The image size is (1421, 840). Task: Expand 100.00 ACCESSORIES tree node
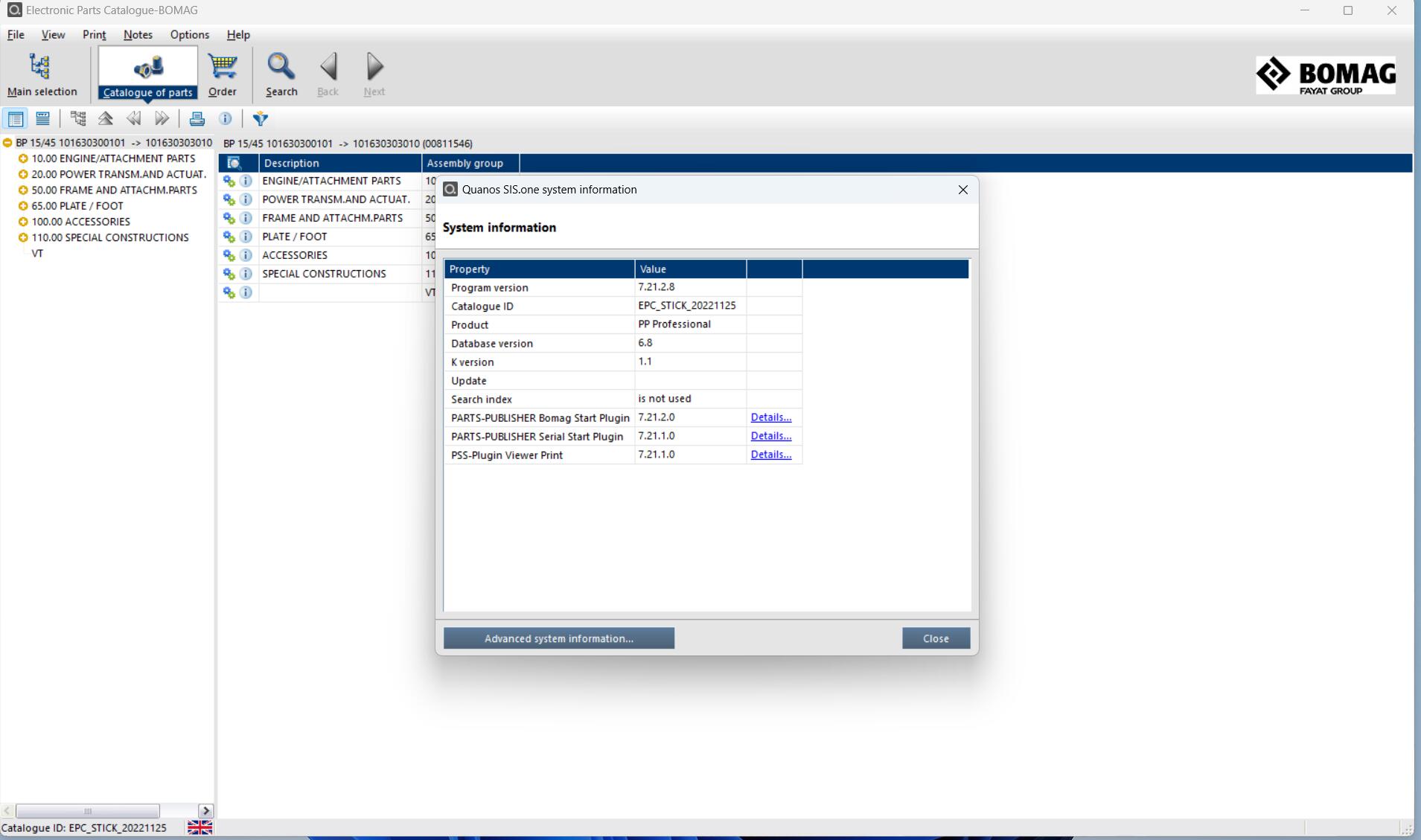(x=23, y=222)
